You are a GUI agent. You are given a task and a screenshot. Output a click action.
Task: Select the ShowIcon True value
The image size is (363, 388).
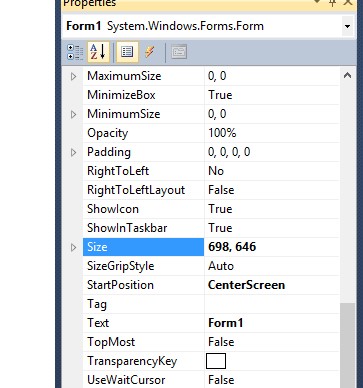[272, 209]
